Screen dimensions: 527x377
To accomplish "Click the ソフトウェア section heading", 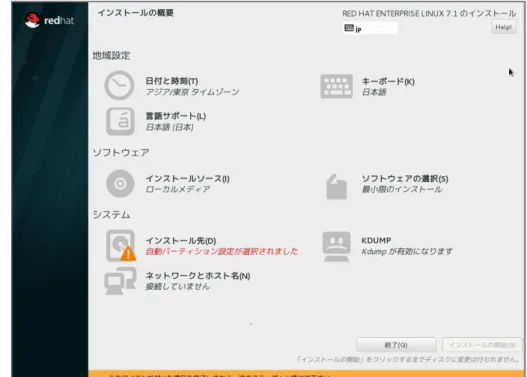I will pos(121,153).
